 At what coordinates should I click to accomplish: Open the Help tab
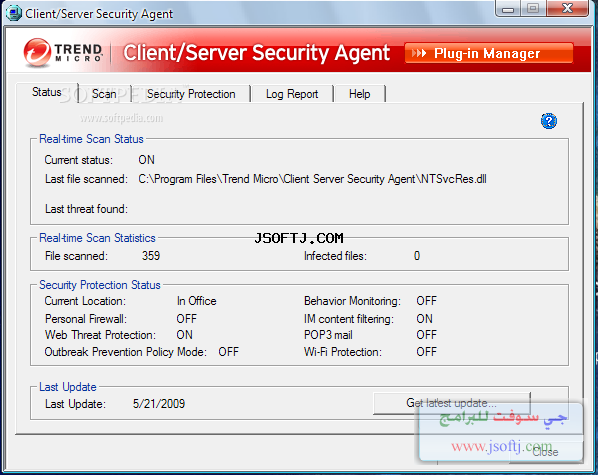(359, 94)
